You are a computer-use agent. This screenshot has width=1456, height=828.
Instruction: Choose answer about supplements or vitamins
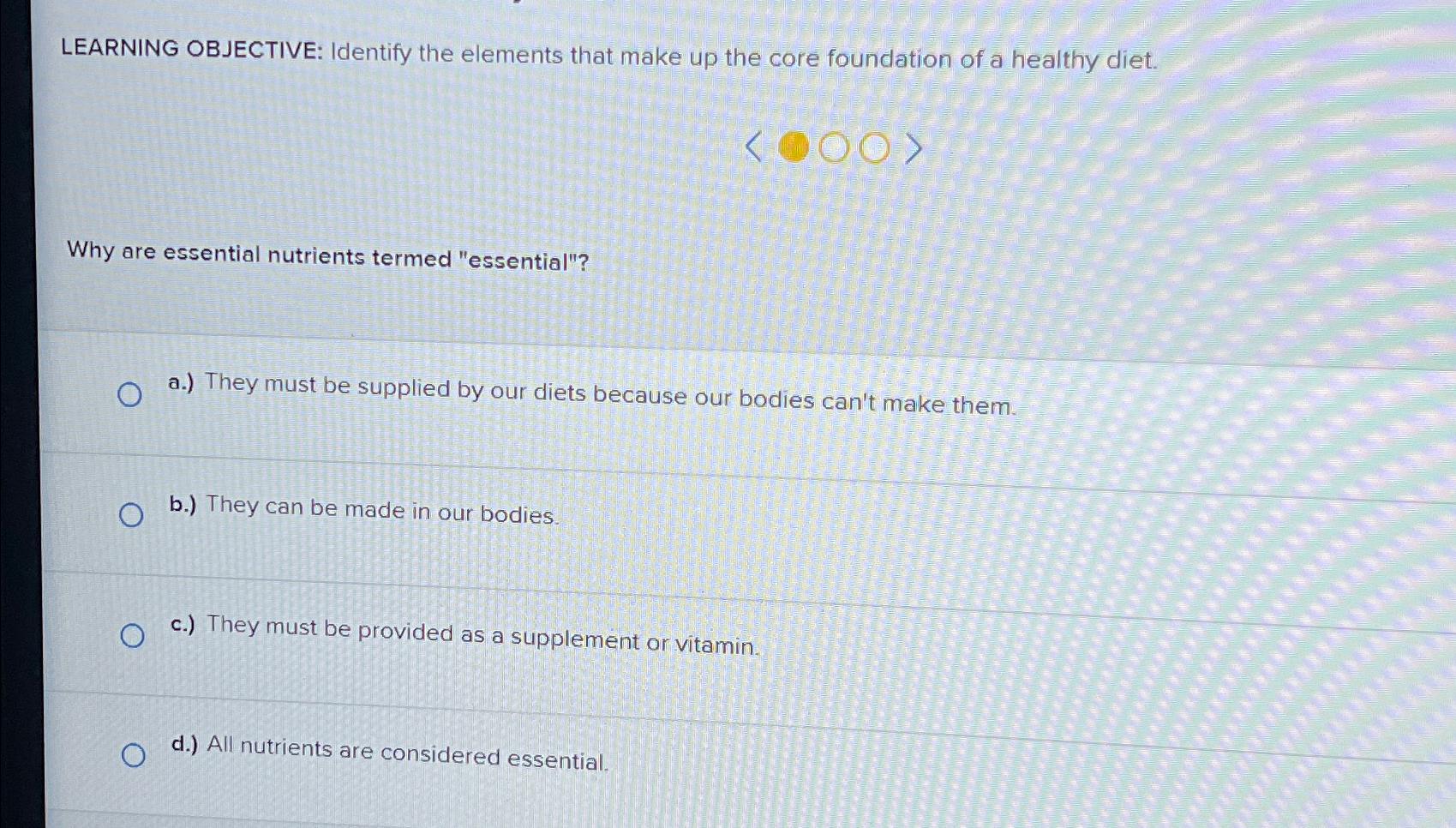463,634
